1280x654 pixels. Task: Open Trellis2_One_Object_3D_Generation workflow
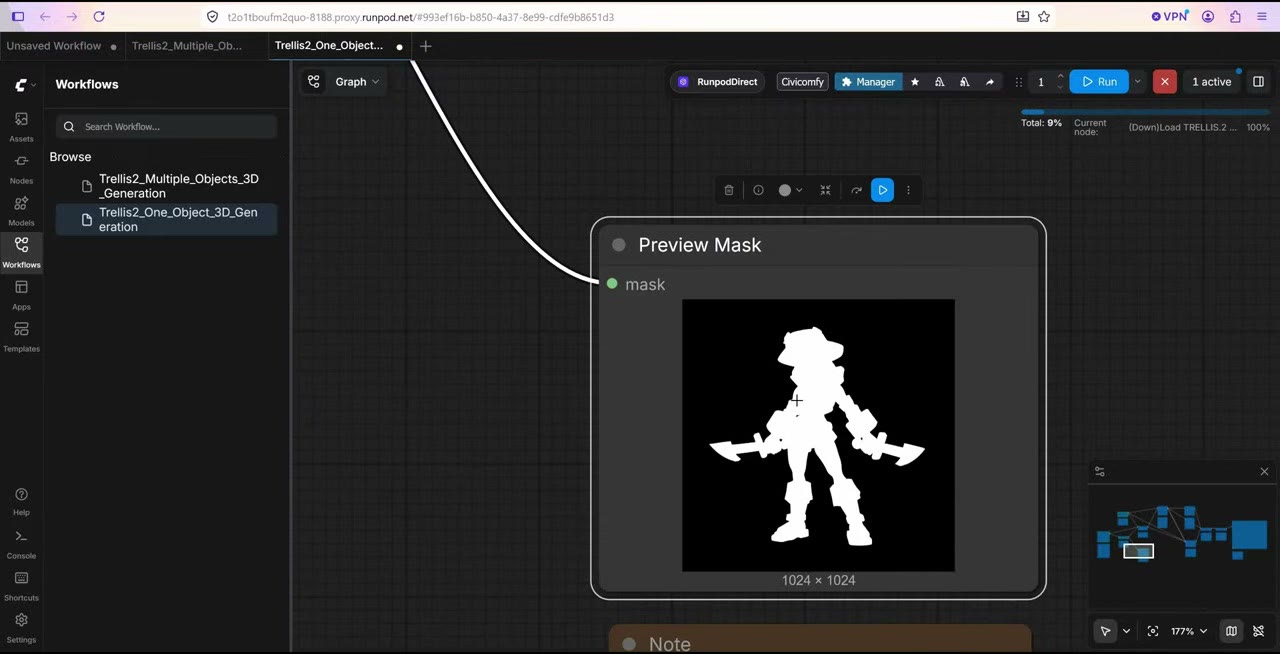coord(166,219)
